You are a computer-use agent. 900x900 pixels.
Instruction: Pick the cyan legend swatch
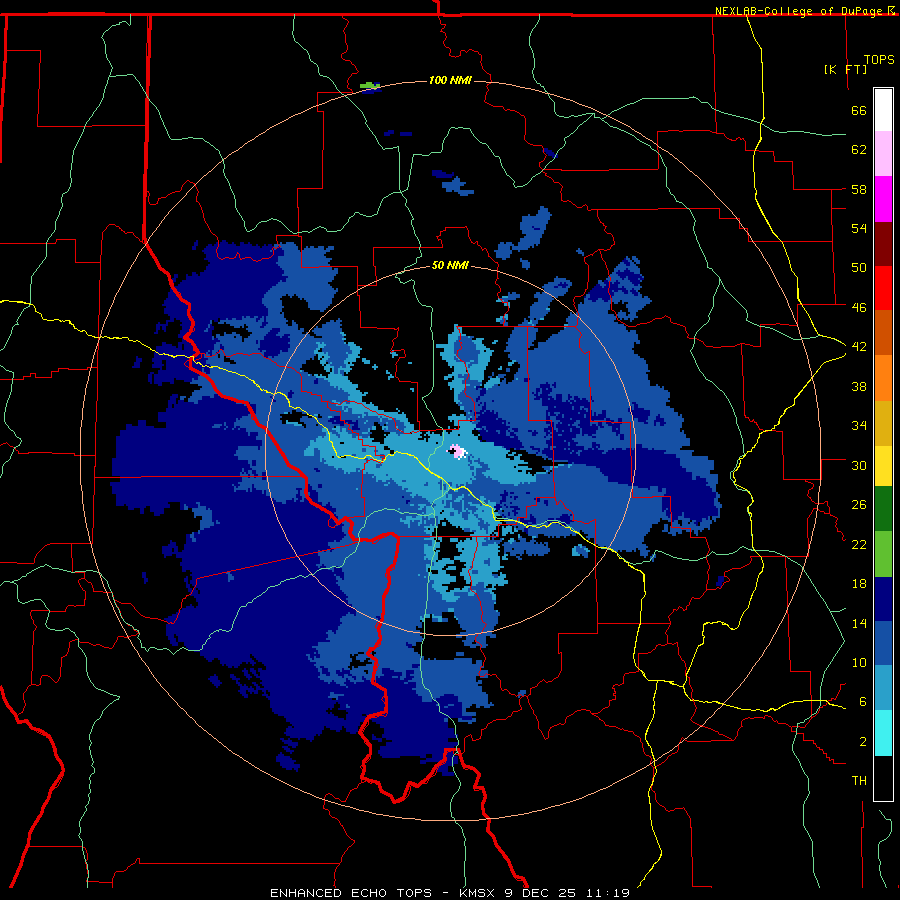pyautogui.click(x=883, y=733)
